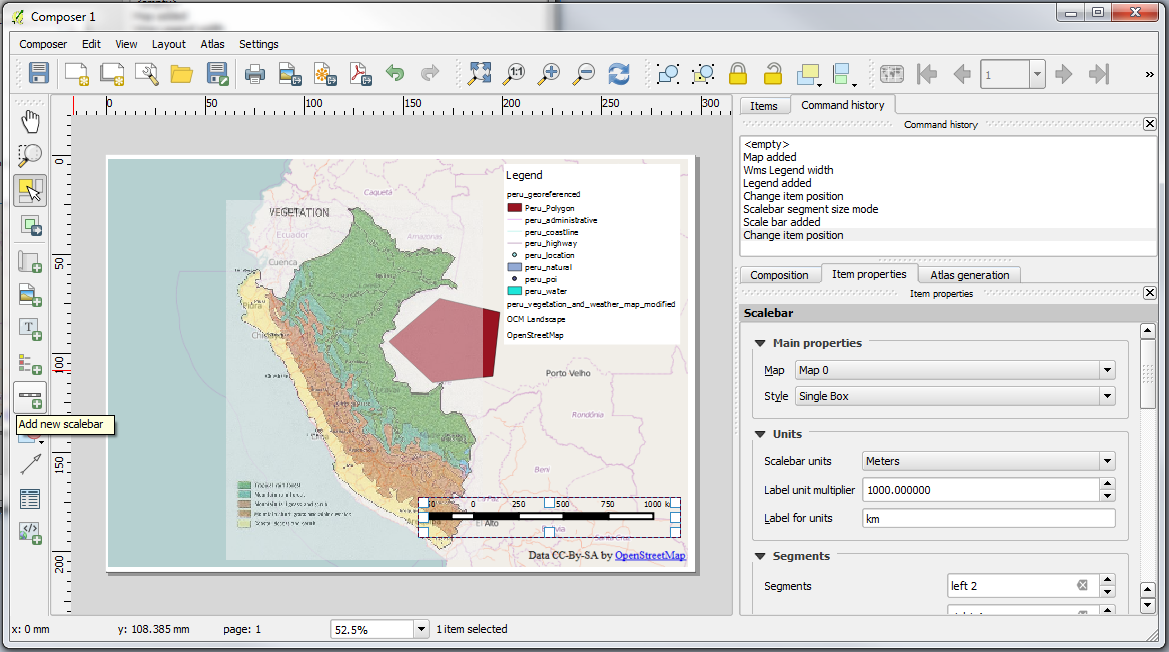The image size is (1169, 652).
Task: Click the Add new scalebar tool
Action: point(30,397)
